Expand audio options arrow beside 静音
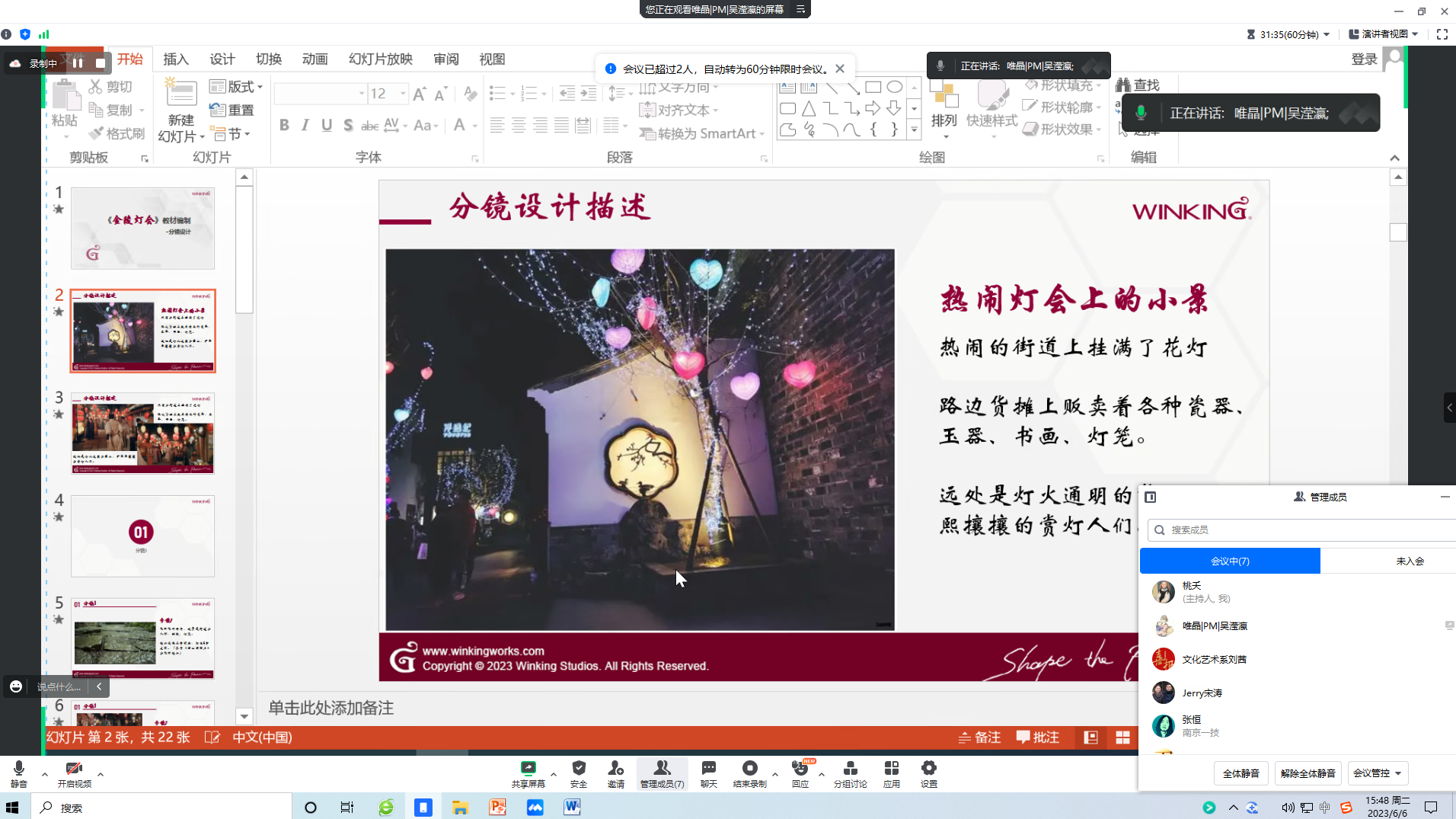The height and width of the screenshot is (819, 1456). tap(44, 775)
